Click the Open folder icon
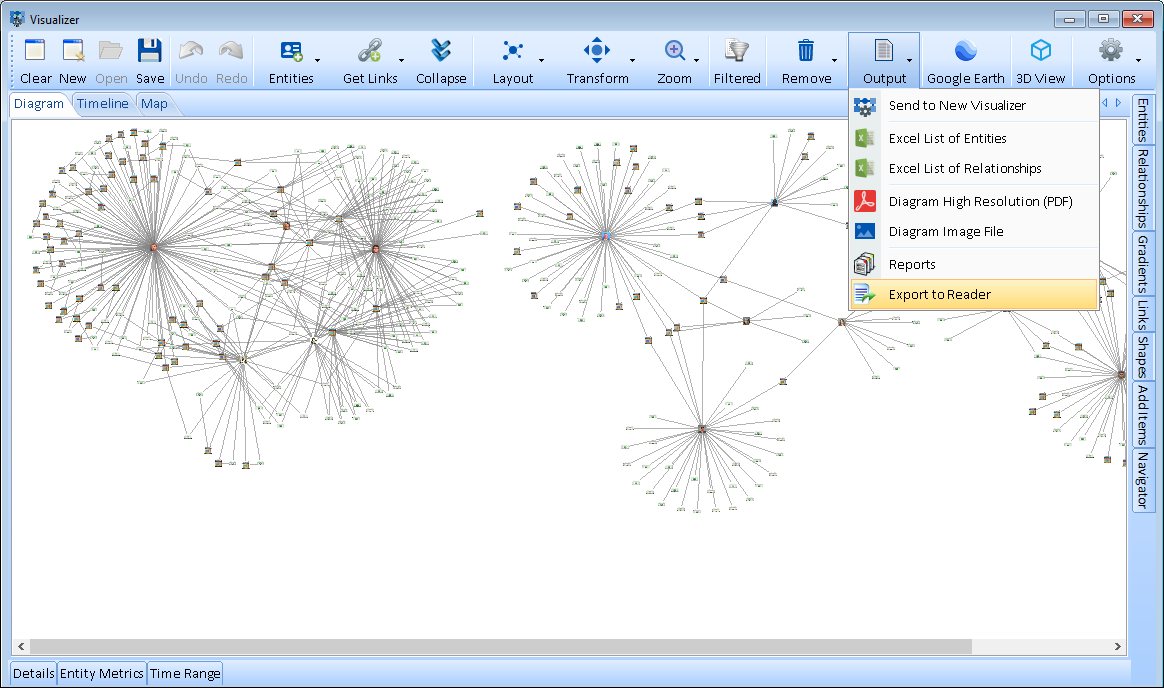1164x688 pixels. pyautogui.click(x=111, y=50)
